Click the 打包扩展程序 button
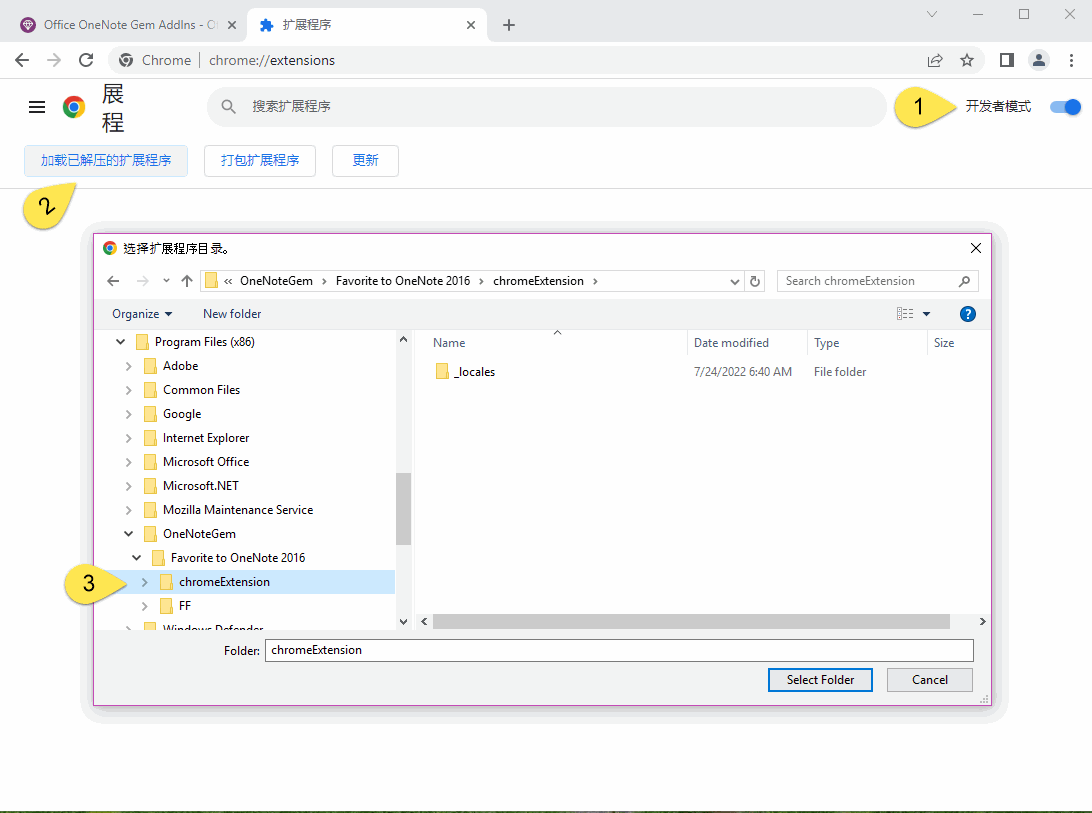The image size is (1092, 813). tap(260, 161)
